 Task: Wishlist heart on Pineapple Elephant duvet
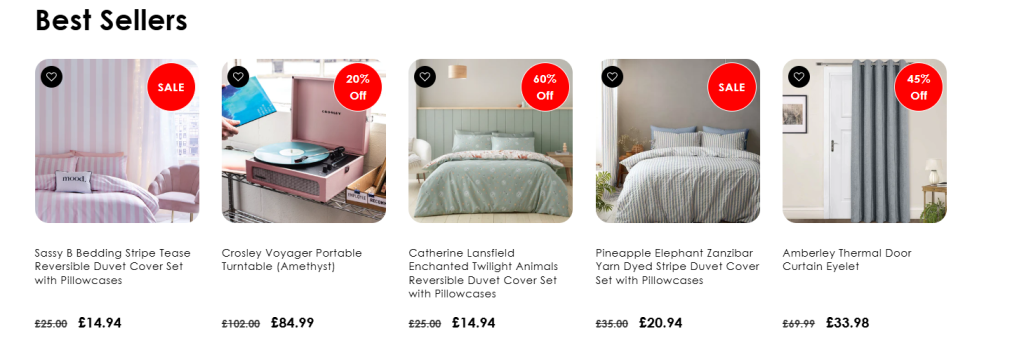(612, 76)
